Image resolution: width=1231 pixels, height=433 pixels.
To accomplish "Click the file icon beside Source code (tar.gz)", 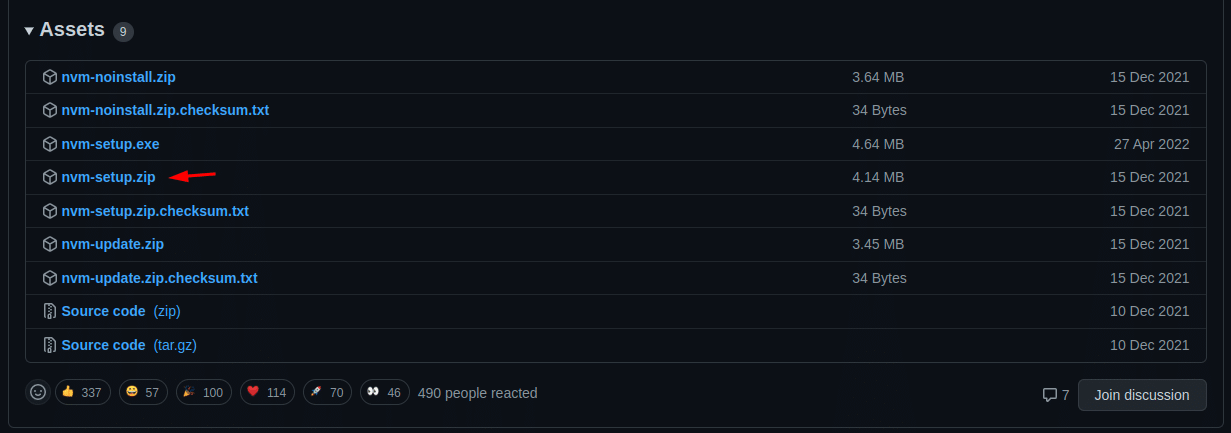I will 50,345.
